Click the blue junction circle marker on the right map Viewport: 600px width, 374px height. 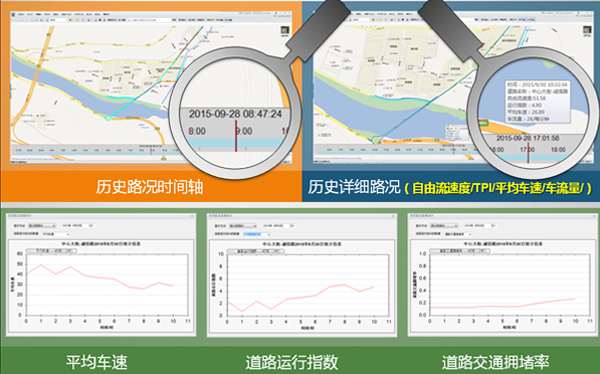click(377, 140)
